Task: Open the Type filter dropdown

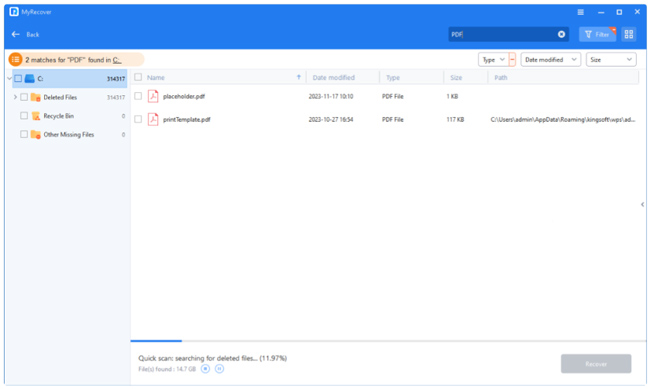Action: click(493, 60)
